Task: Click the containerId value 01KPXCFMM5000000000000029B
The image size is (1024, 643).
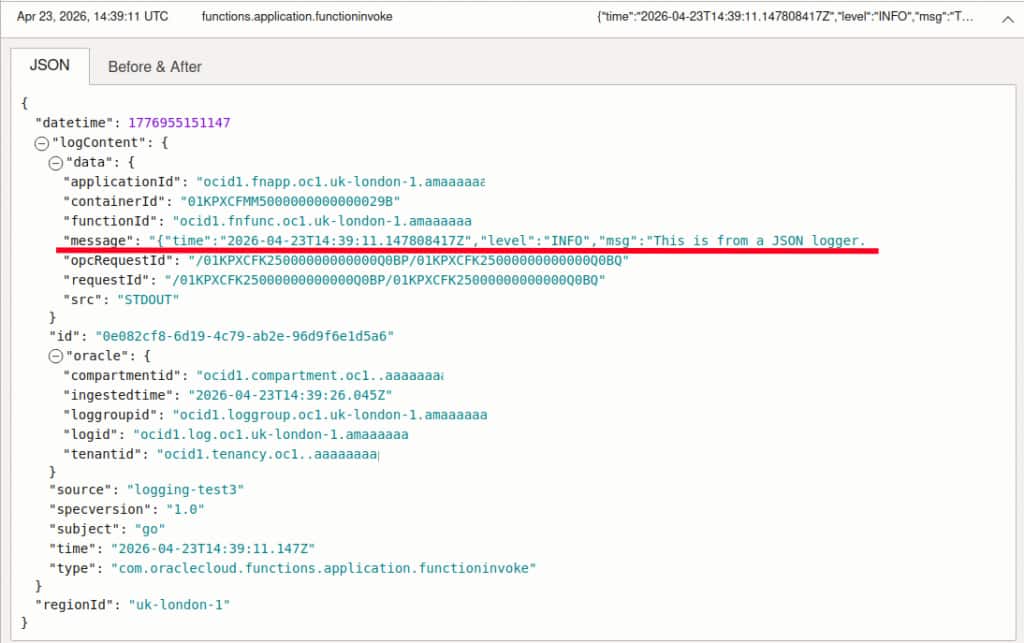Action: (290, 201)
